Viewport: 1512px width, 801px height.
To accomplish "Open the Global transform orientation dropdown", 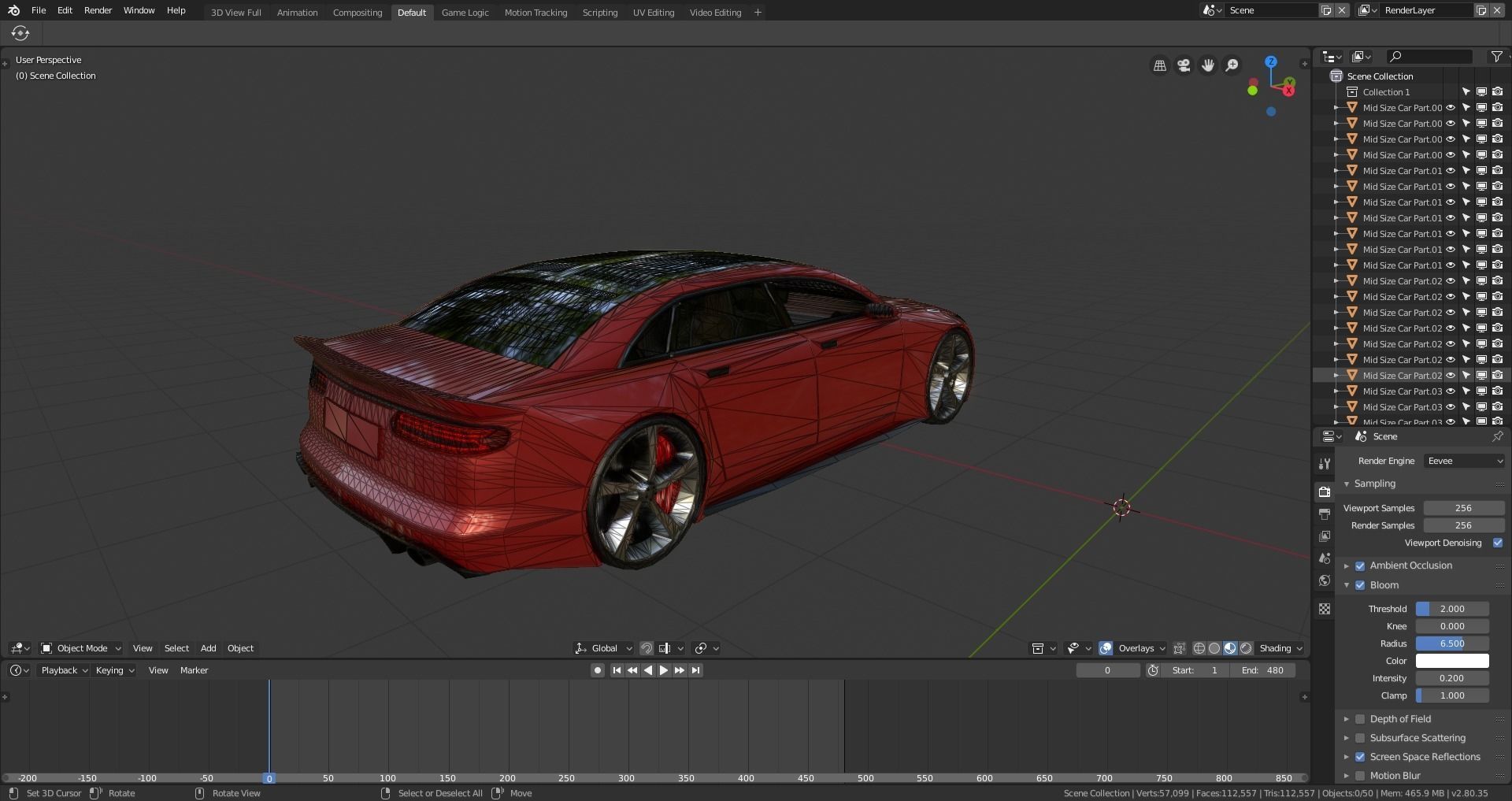I will pyautogui.click(x=603, y=648).
